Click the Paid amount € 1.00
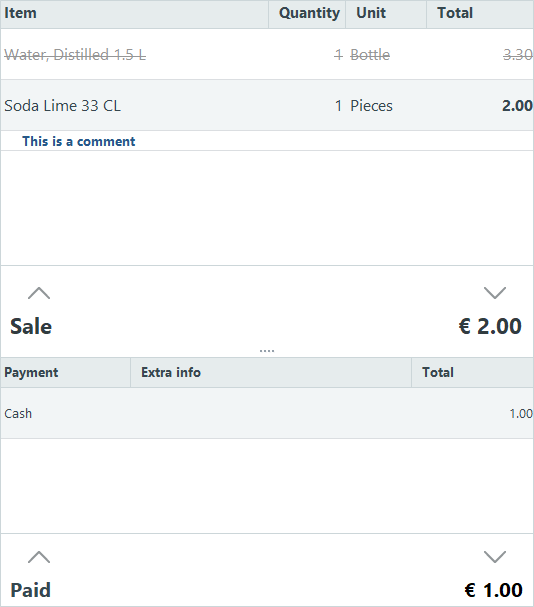Screen dimensions: 534x607 (493, 590)
